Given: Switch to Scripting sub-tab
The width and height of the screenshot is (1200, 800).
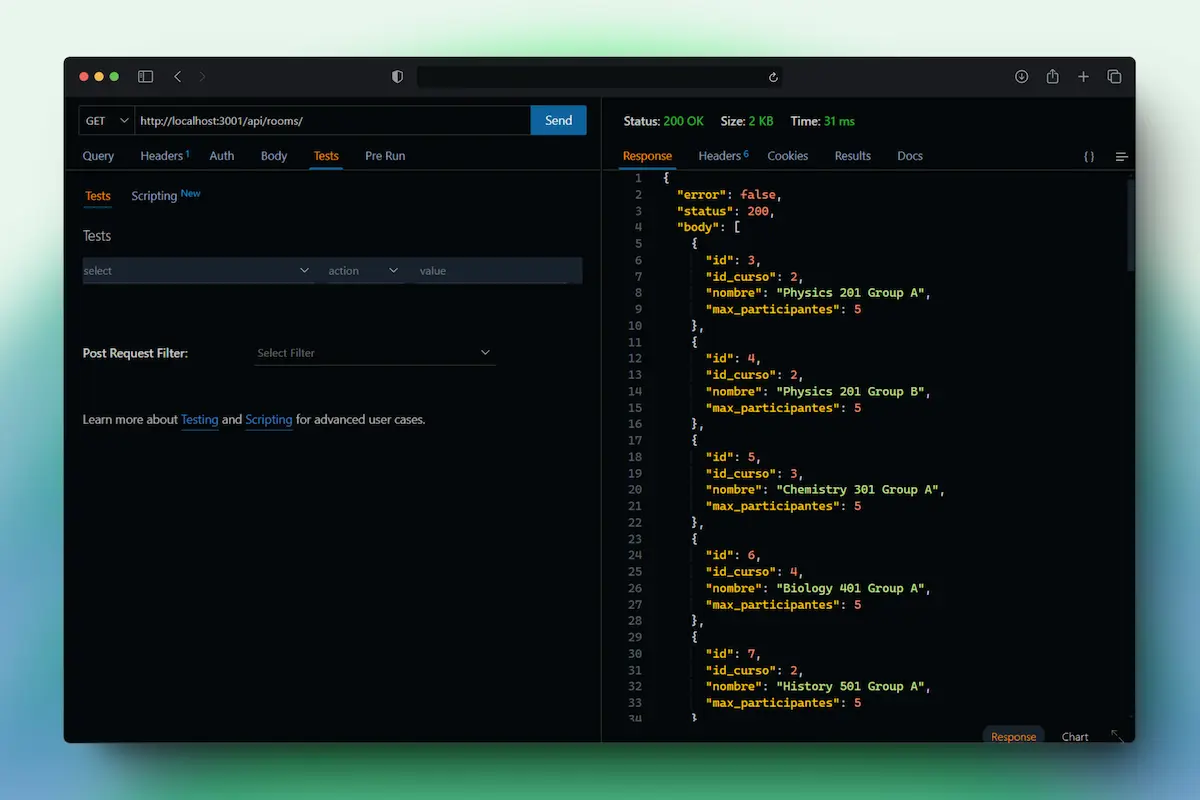Looking at the screenshot, I should (x=166, y=196).
